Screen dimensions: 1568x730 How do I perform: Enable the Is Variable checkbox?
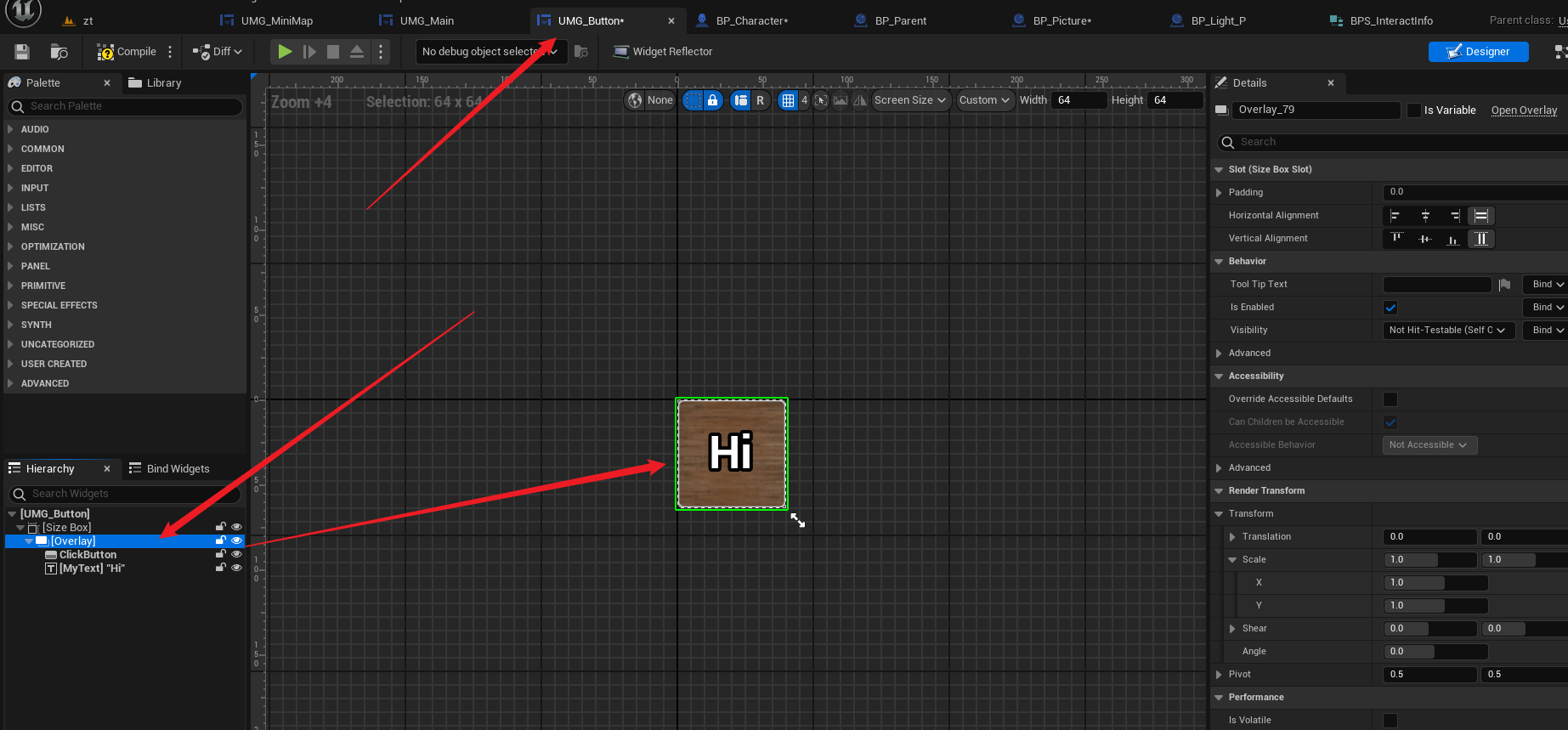pyautogui.click(x=1414, y=110)
